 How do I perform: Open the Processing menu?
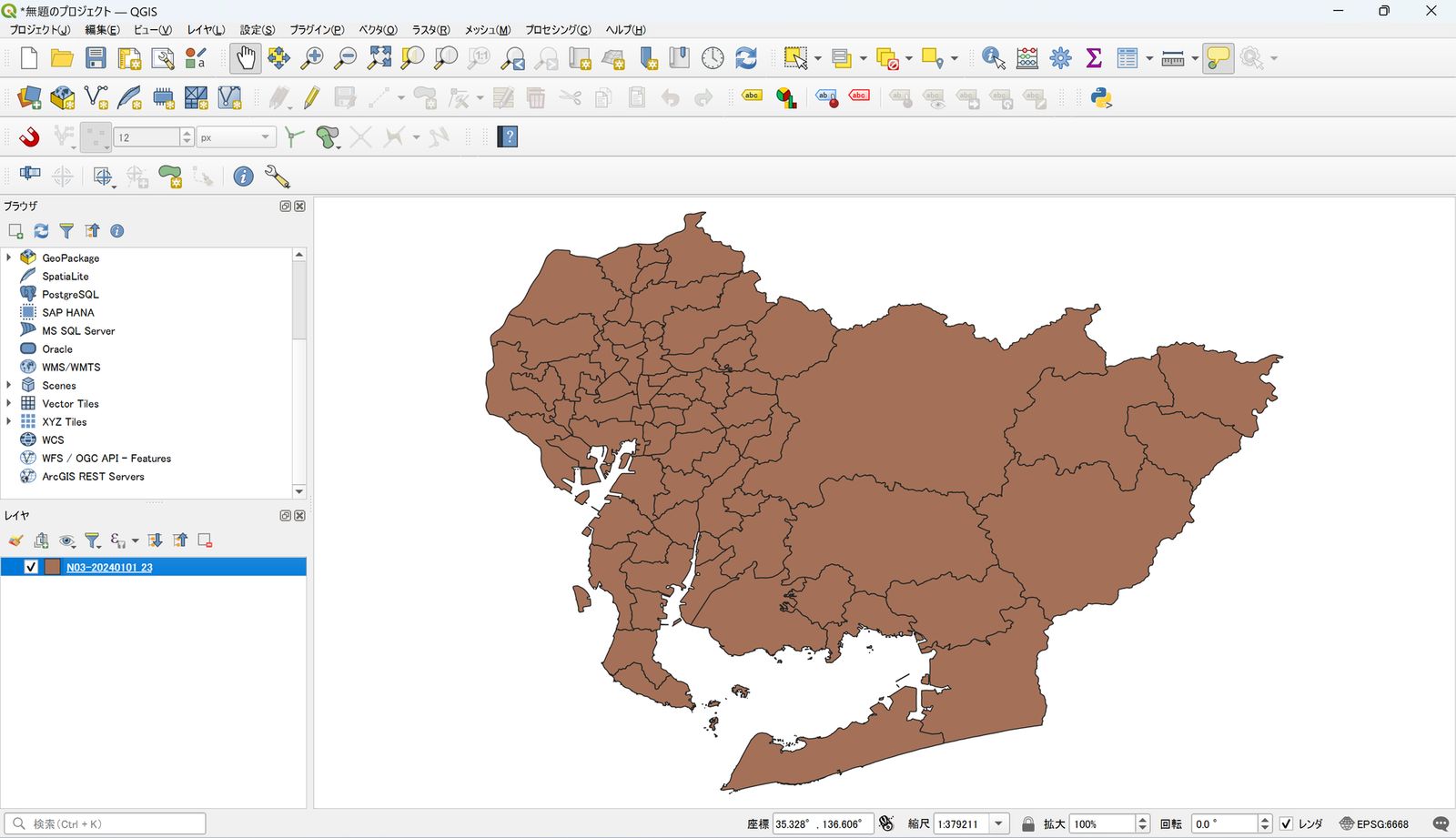(x=558, y=30)
